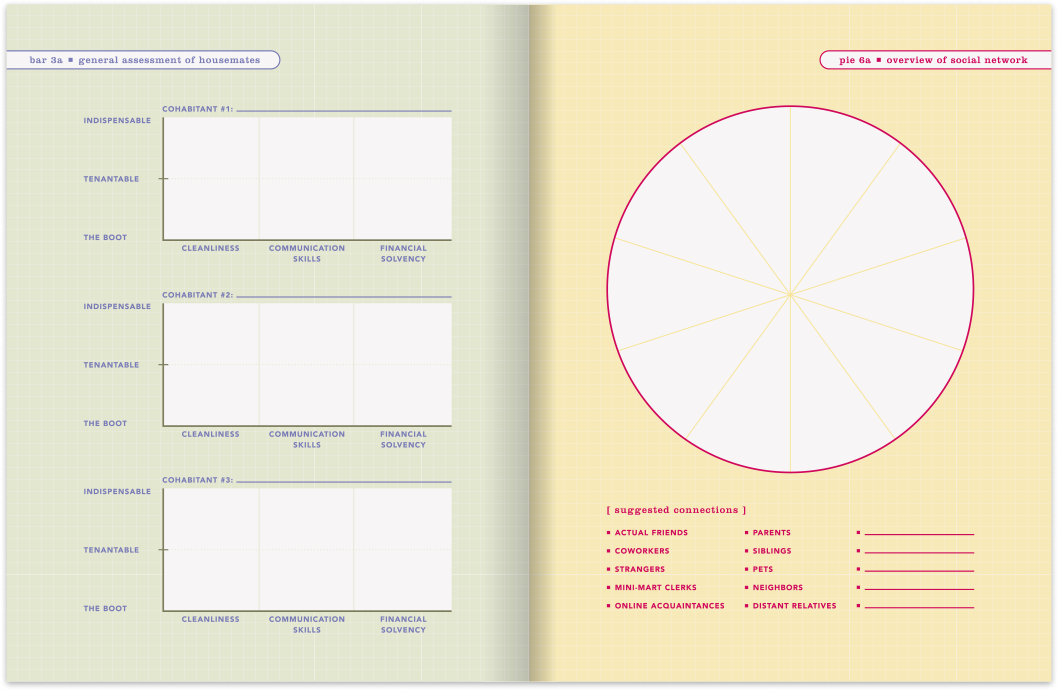Image resolution: width=1058 pixels, height=690 pixels.
Task: Click the blank line in the Neighbors row
Action: [x=919, y=589]
